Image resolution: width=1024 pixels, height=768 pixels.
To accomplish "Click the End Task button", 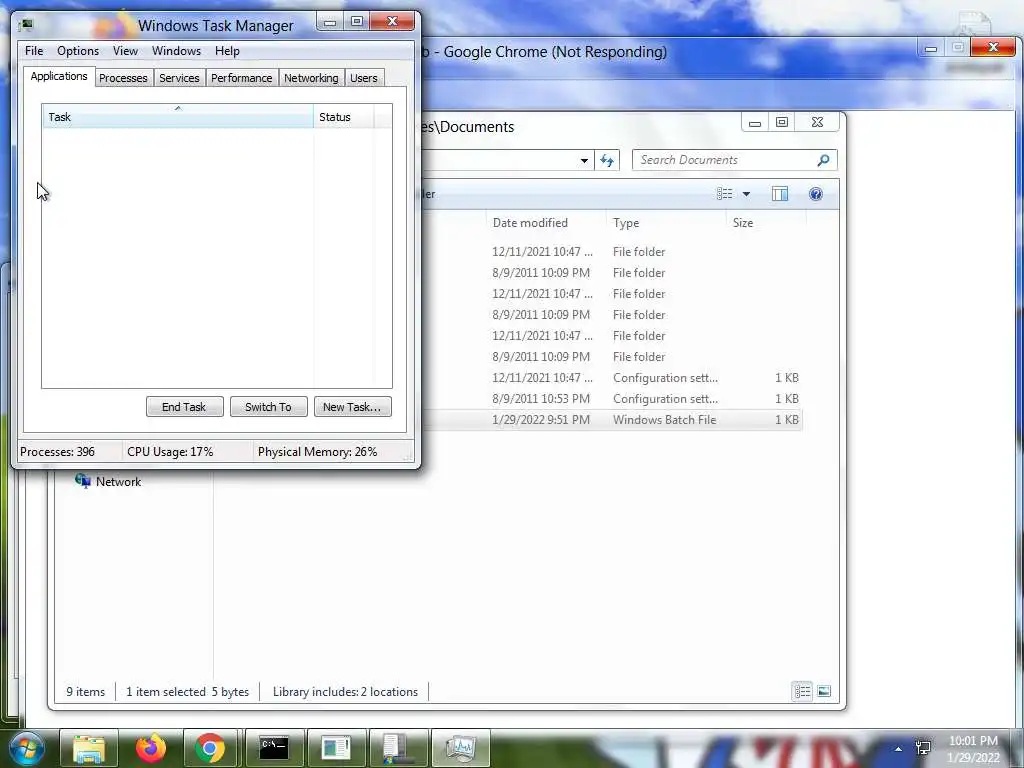I will (x=184, y=407).
